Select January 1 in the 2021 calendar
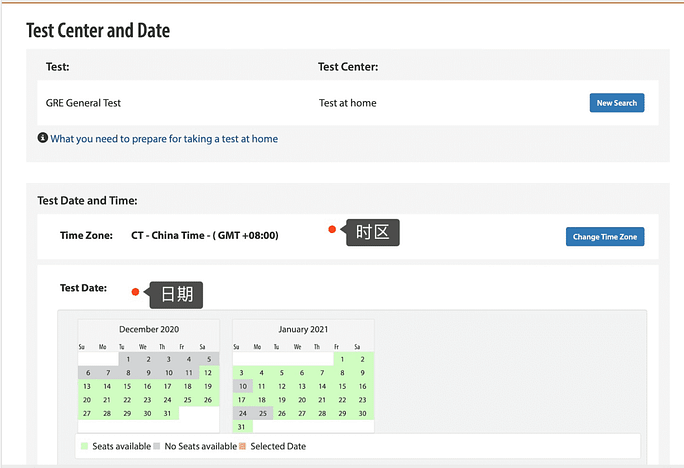This screenshot has width=684, height=468. click(x=342, y=359)
